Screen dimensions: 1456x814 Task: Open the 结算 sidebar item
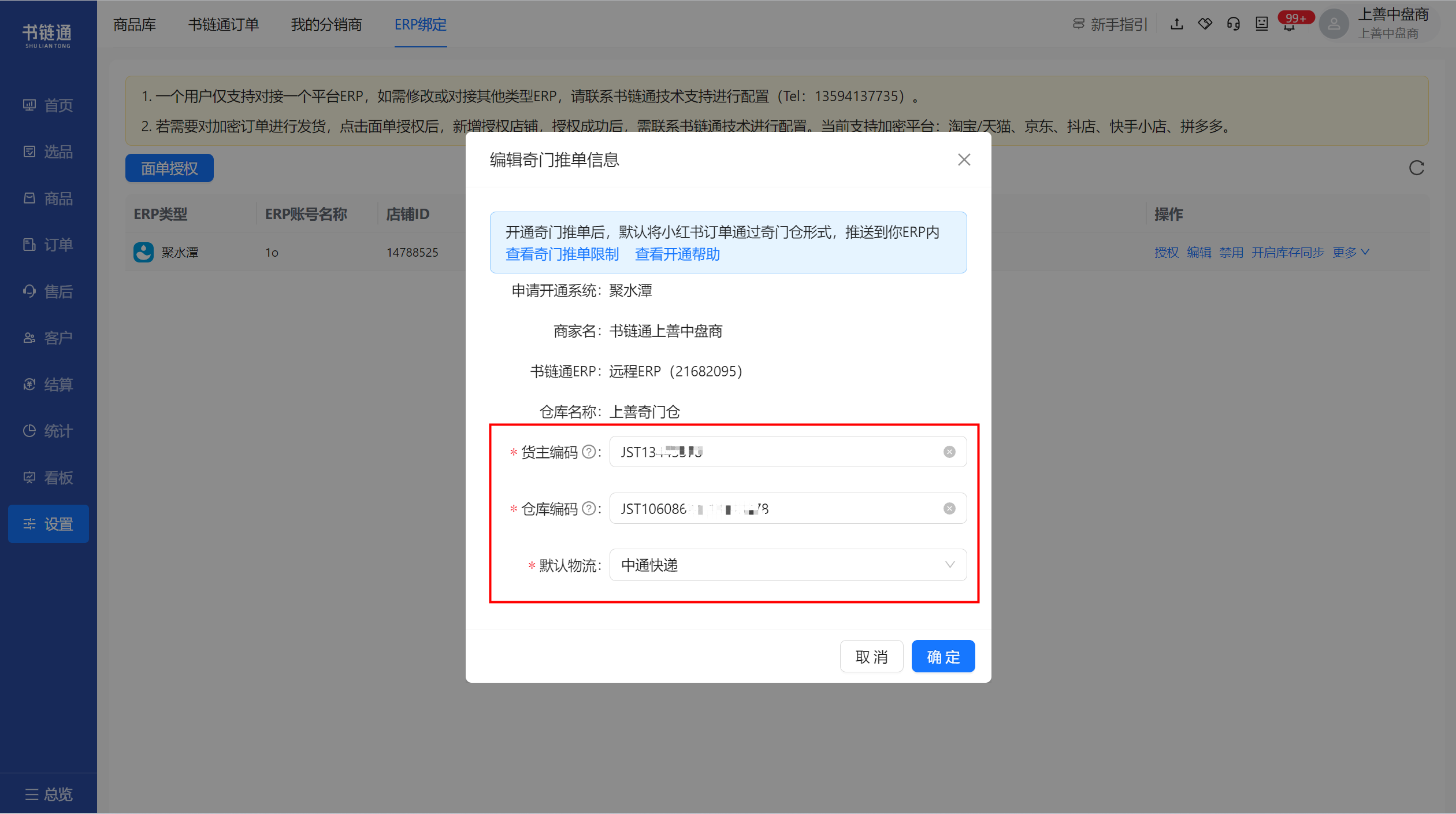(x=48, y=384)
